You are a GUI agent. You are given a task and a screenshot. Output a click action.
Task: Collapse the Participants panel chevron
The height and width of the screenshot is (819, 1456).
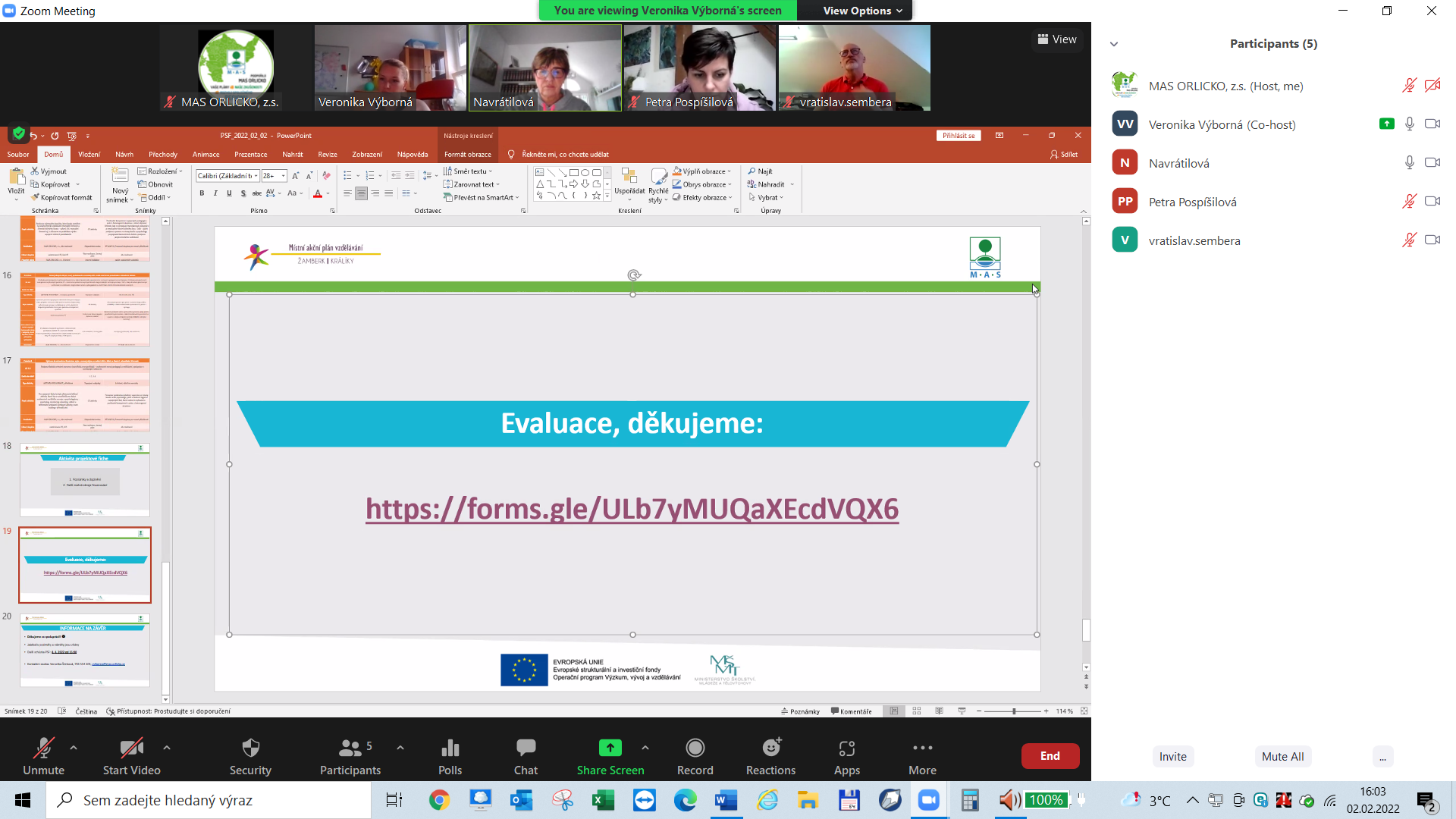[1114, 44]
